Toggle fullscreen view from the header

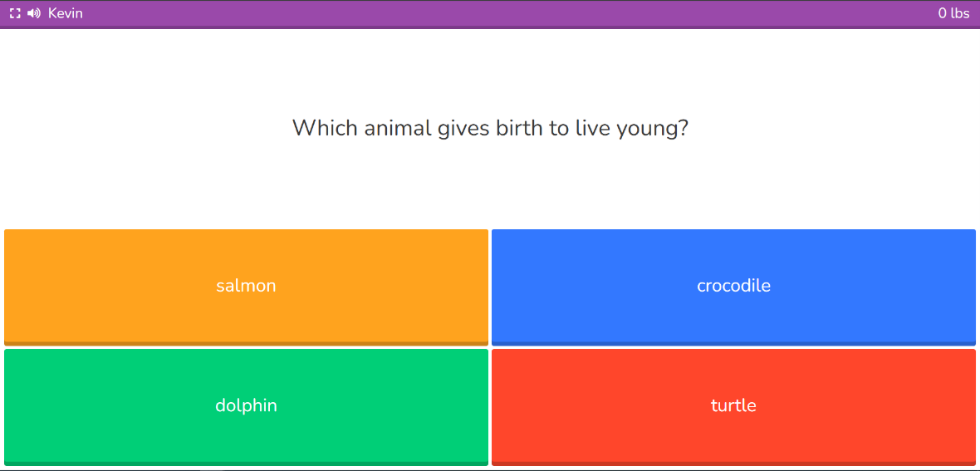(x=15, y=14)
